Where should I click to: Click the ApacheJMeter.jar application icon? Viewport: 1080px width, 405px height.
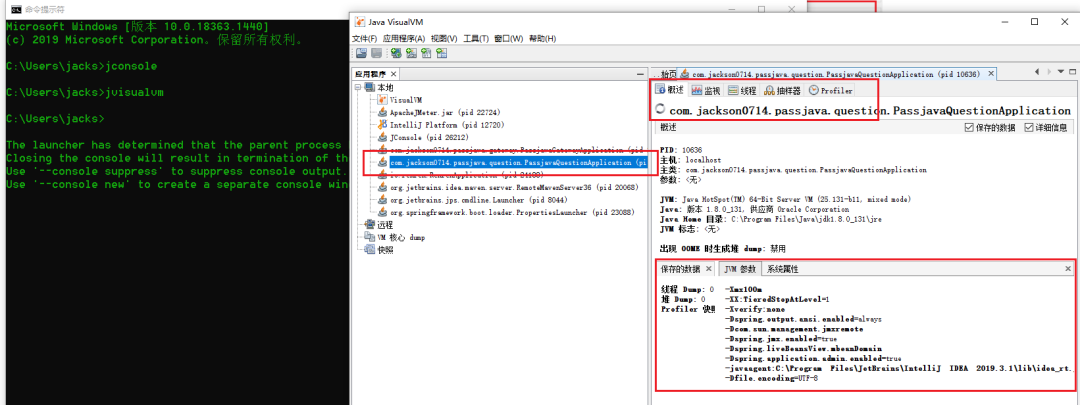(382, 114)
